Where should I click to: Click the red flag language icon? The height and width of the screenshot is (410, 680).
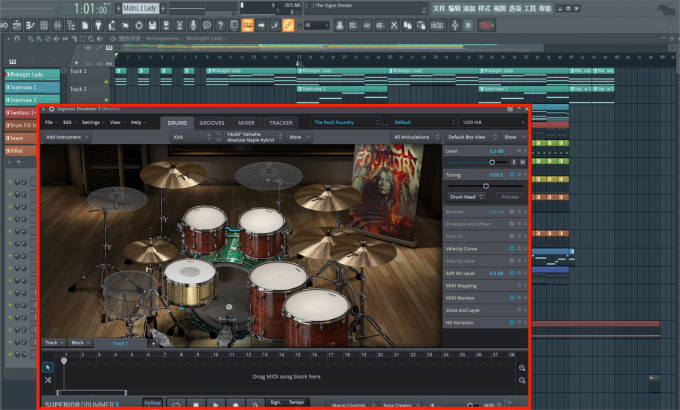(486, 26)
